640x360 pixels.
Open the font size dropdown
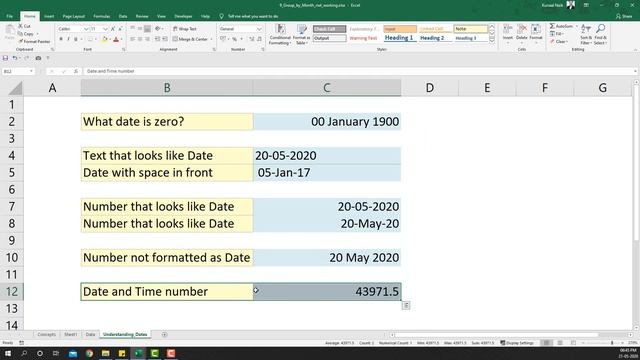coord(105,29)
